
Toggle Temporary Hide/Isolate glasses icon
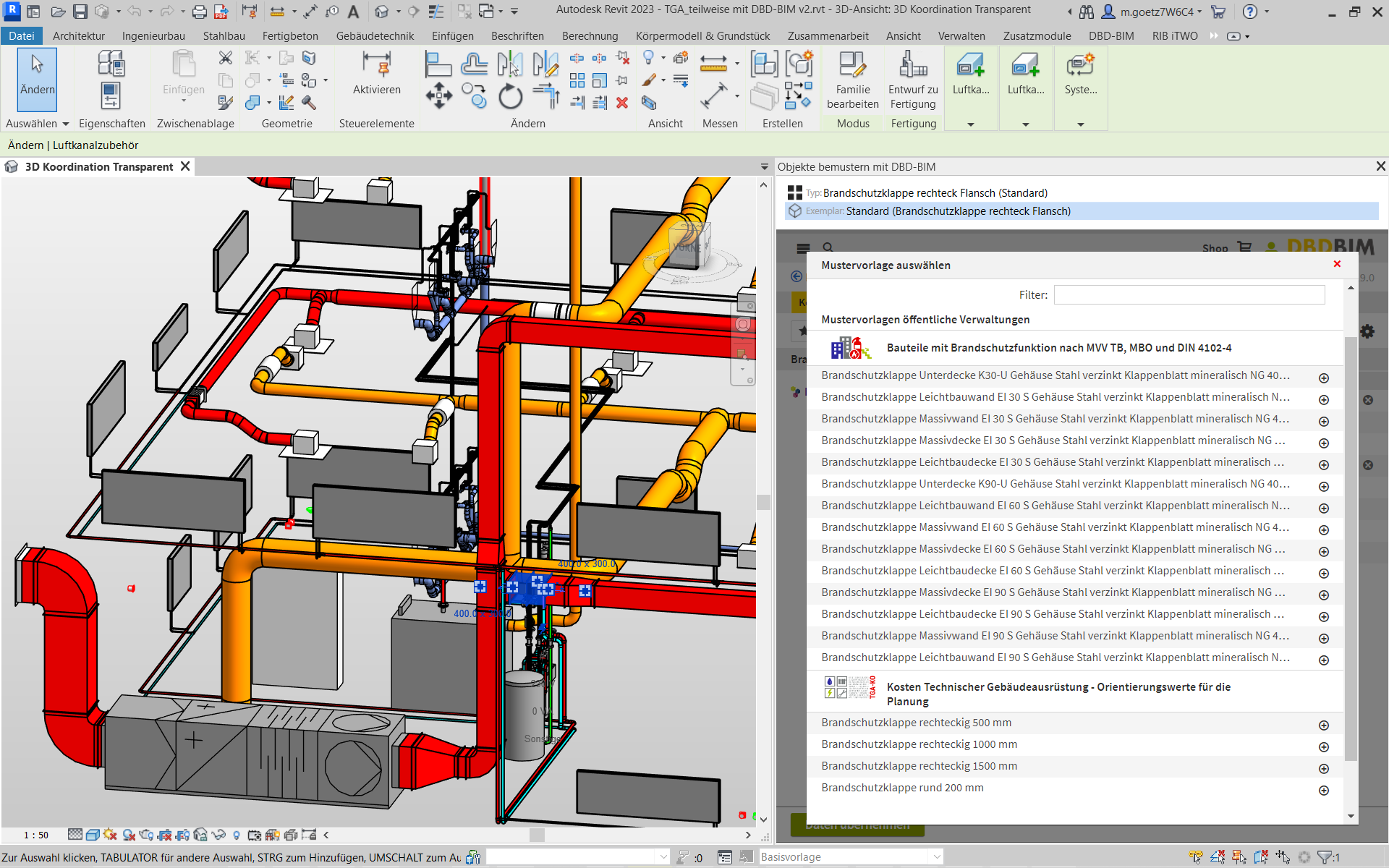(218, 835)
